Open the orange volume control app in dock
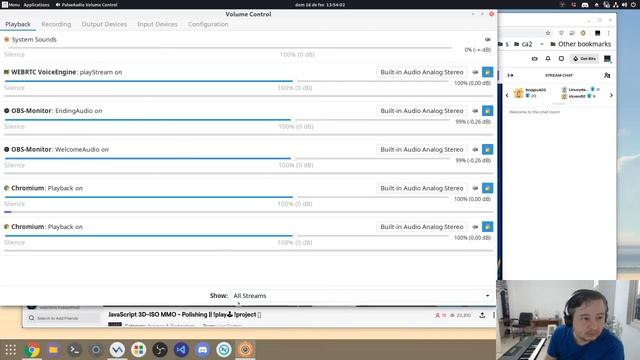The height and width of the screenshot is (360, 640). [x=245, y=350]
